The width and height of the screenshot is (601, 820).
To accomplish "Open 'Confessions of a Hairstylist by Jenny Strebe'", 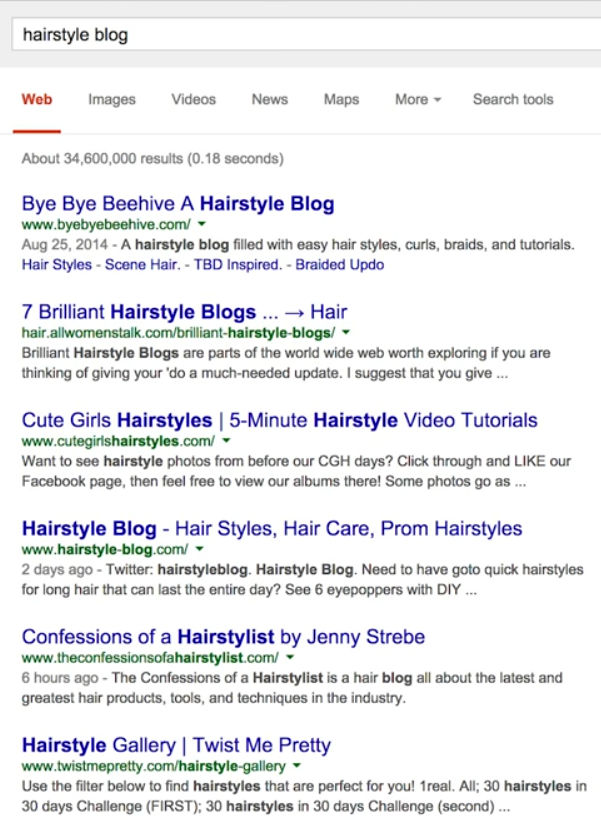I will tap(223, 636).
